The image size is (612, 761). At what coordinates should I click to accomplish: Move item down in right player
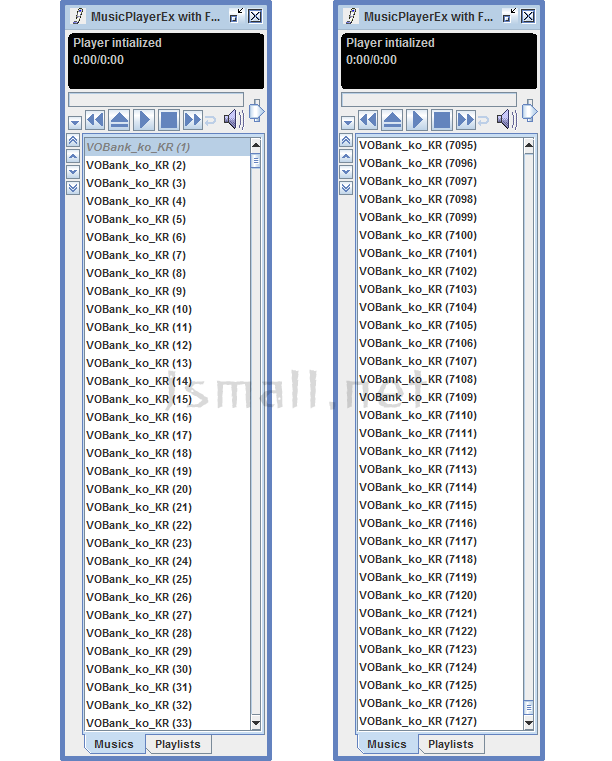(x=346, y=172)
